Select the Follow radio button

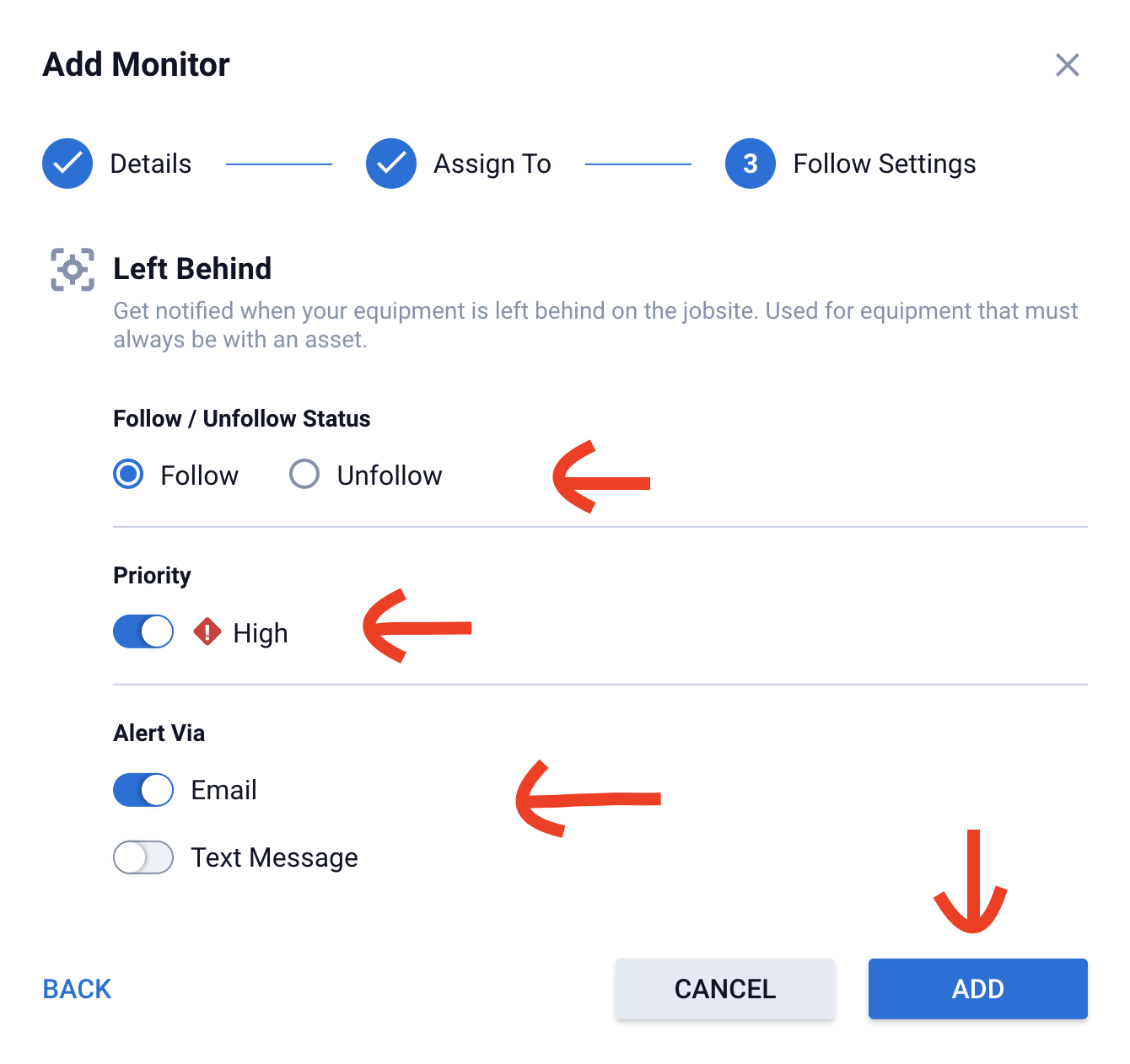point(129,475)
